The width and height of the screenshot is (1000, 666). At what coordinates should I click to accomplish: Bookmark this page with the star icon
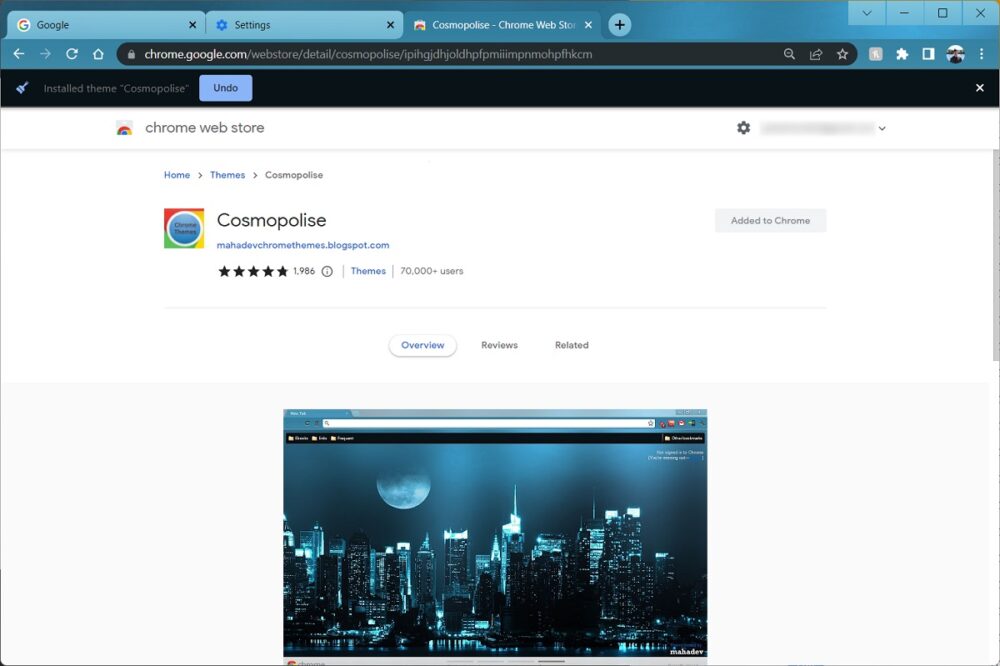coord(842,54)
